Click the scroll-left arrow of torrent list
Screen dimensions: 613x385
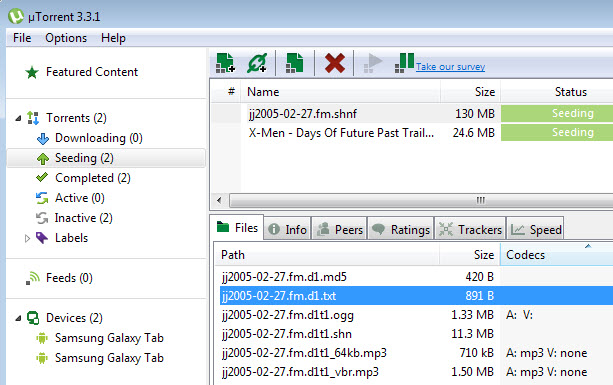click(219, 201)
